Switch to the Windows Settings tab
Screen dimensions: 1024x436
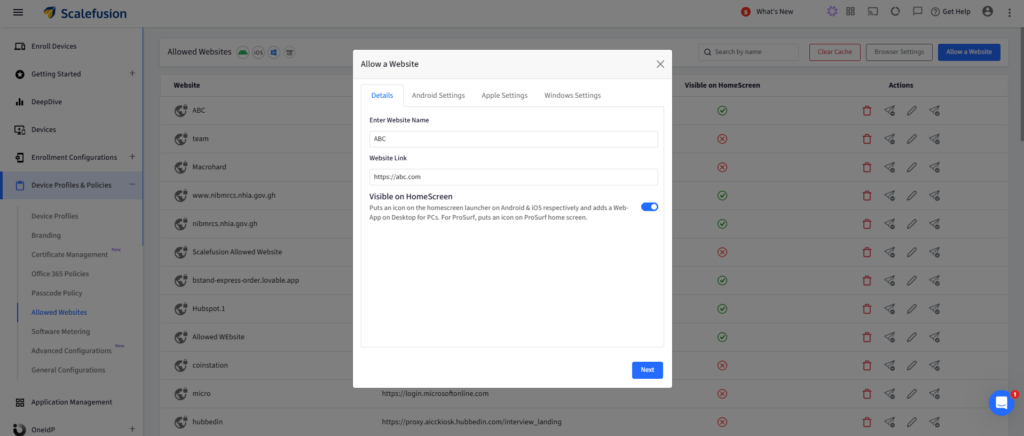click(x=572, y=95)
